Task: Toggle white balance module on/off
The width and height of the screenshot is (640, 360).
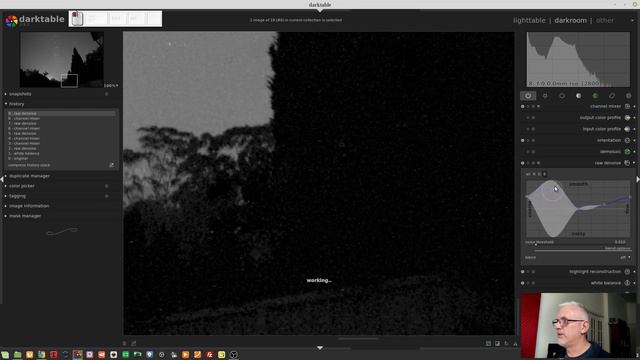Action: pyautogui.click(x=522, y=283)
